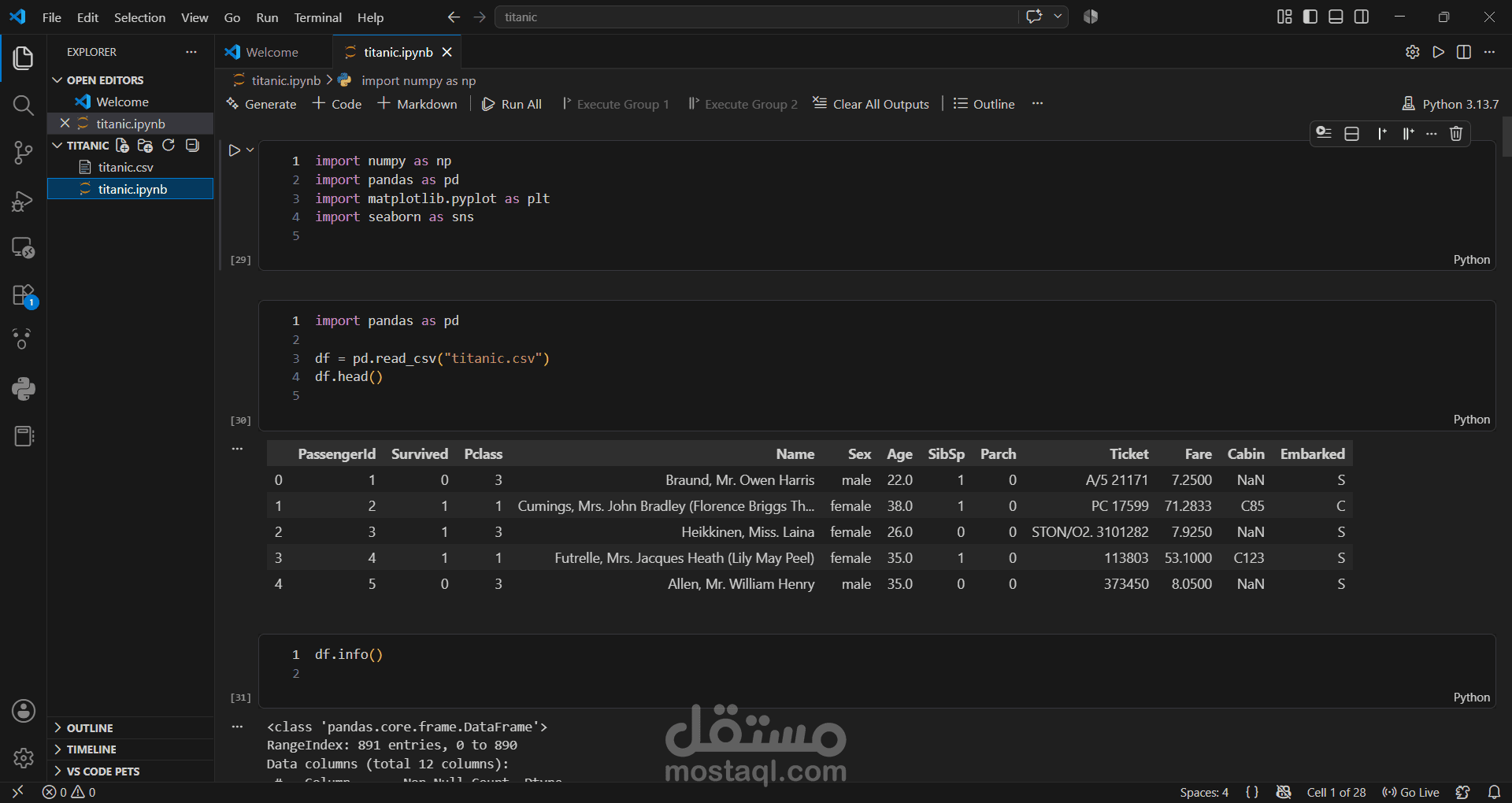Split the cell using toolbar icon
The width and height of the screenshot is (1512, 803).
[1352, 134]
